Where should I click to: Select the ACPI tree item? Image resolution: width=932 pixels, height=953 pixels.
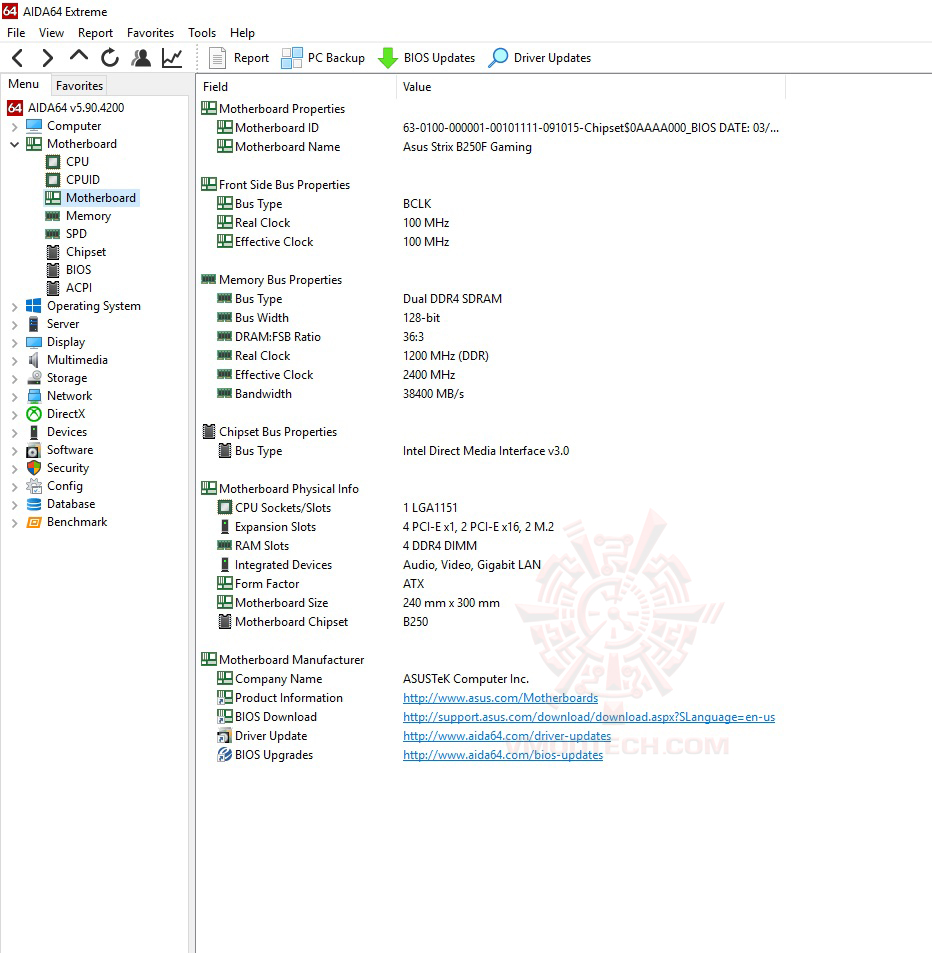(79, 287)
